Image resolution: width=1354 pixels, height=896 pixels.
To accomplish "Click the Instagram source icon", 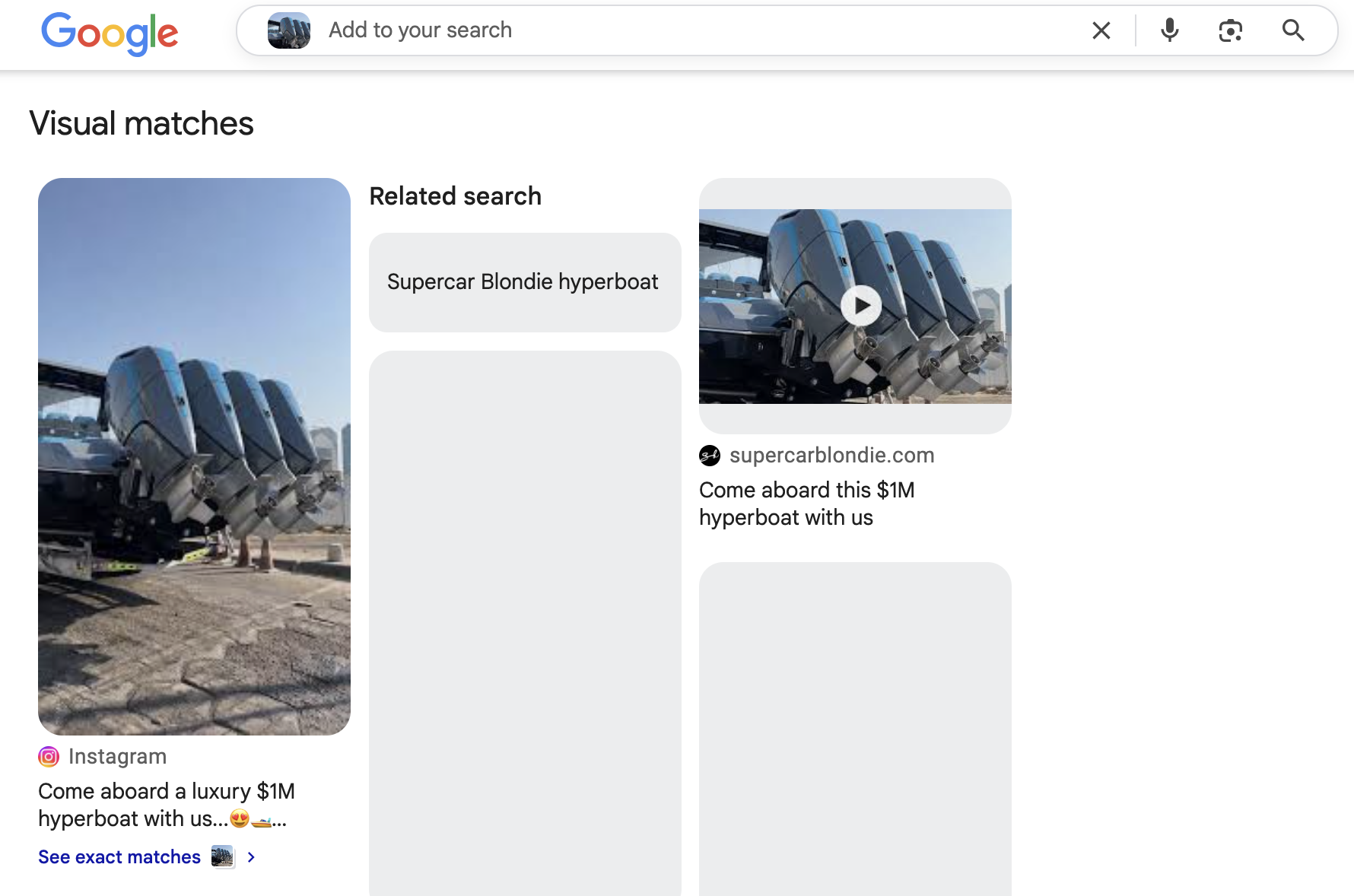I will 49,757.
